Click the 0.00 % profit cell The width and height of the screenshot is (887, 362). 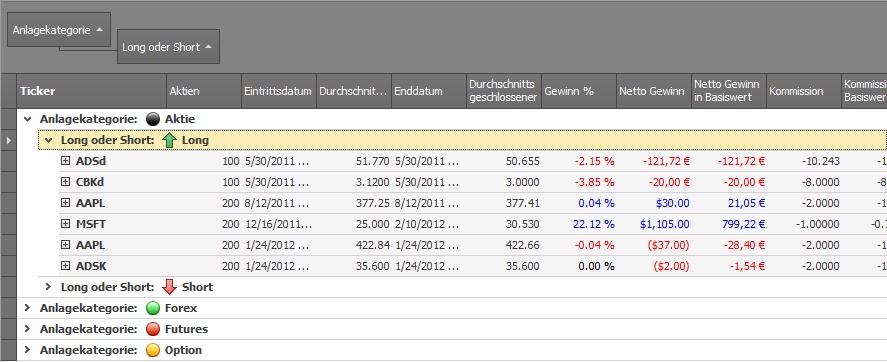[579, 266]
